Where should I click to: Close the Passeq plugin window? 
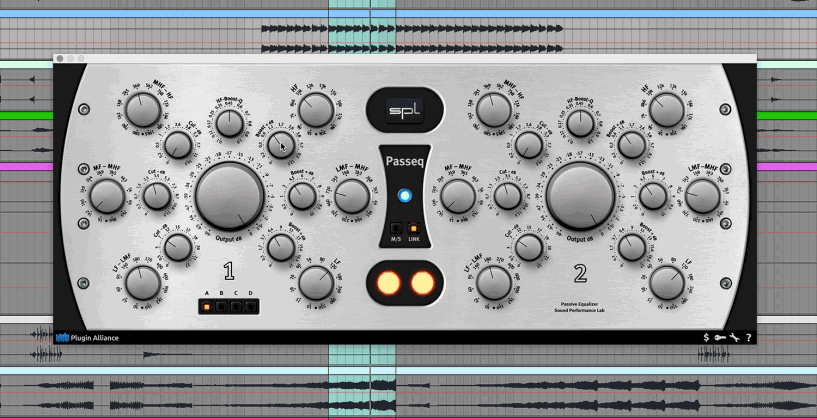[x=60, y=58]
